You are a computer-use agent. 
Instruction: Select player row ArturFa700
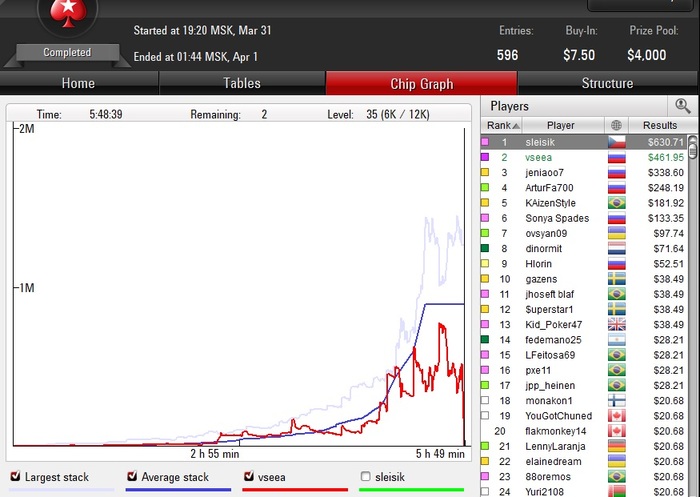pyautogui.click(x=584, y=188)
